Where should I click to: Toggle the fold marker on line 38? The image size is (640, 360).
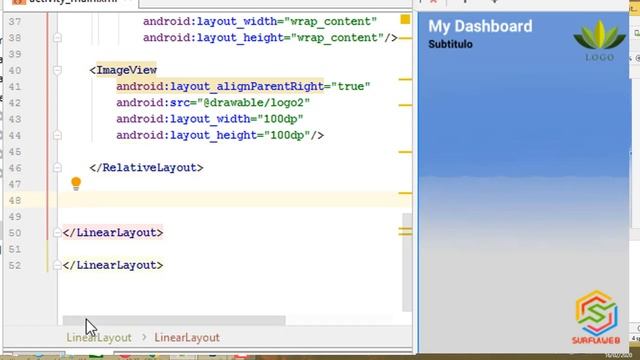coord(57,38)
